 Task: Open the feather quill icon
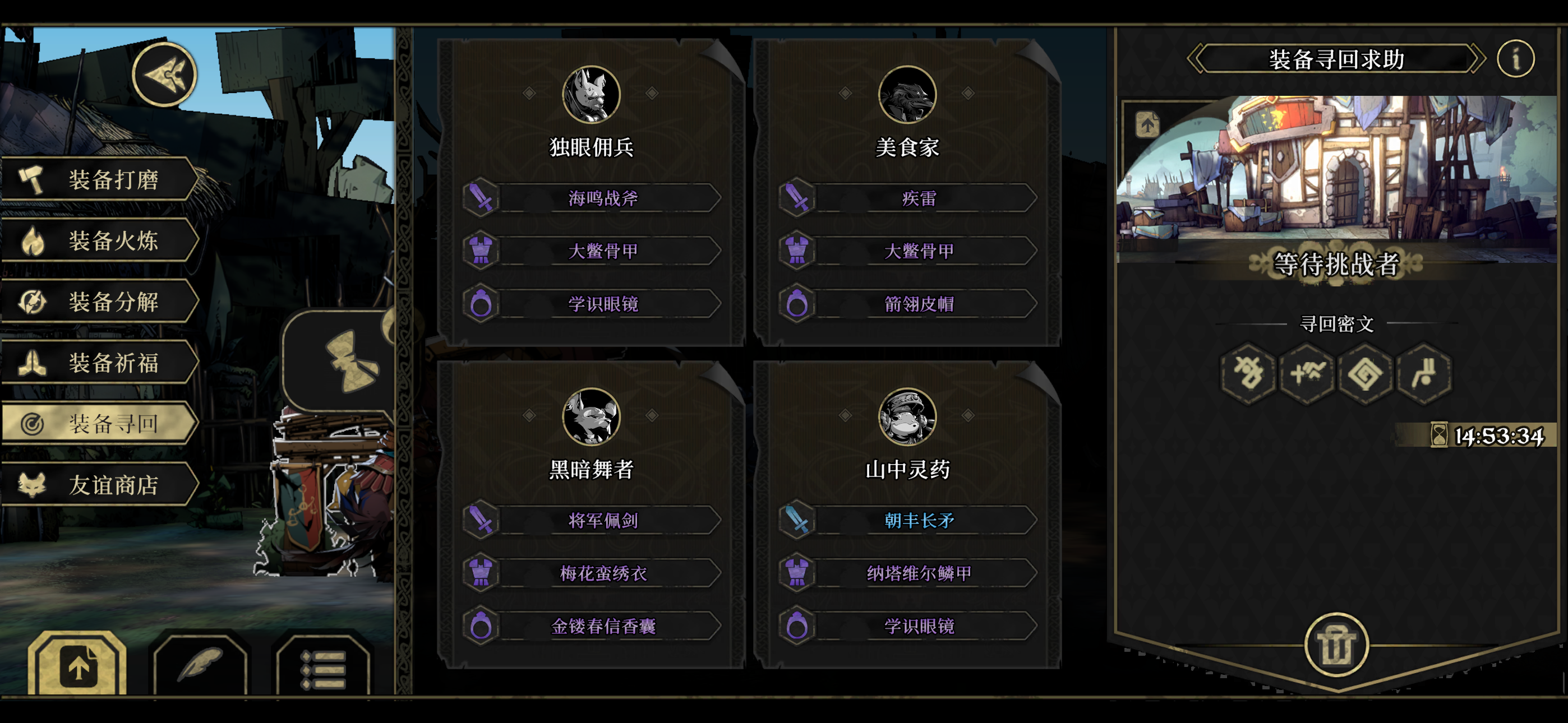coord(200,665)
